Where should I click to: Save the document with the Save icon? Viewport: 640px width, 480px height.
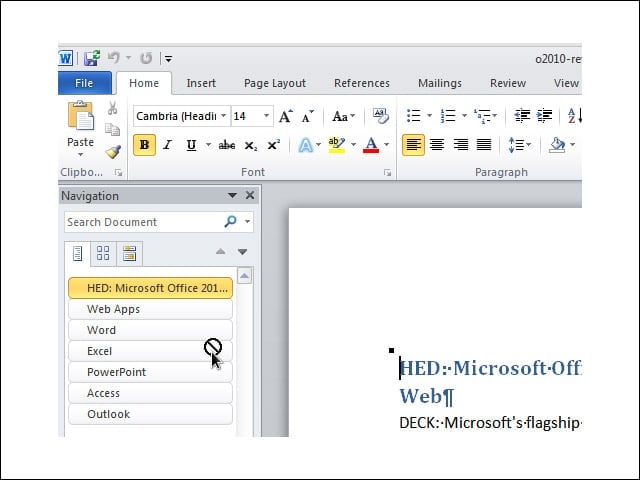[92, 58]
